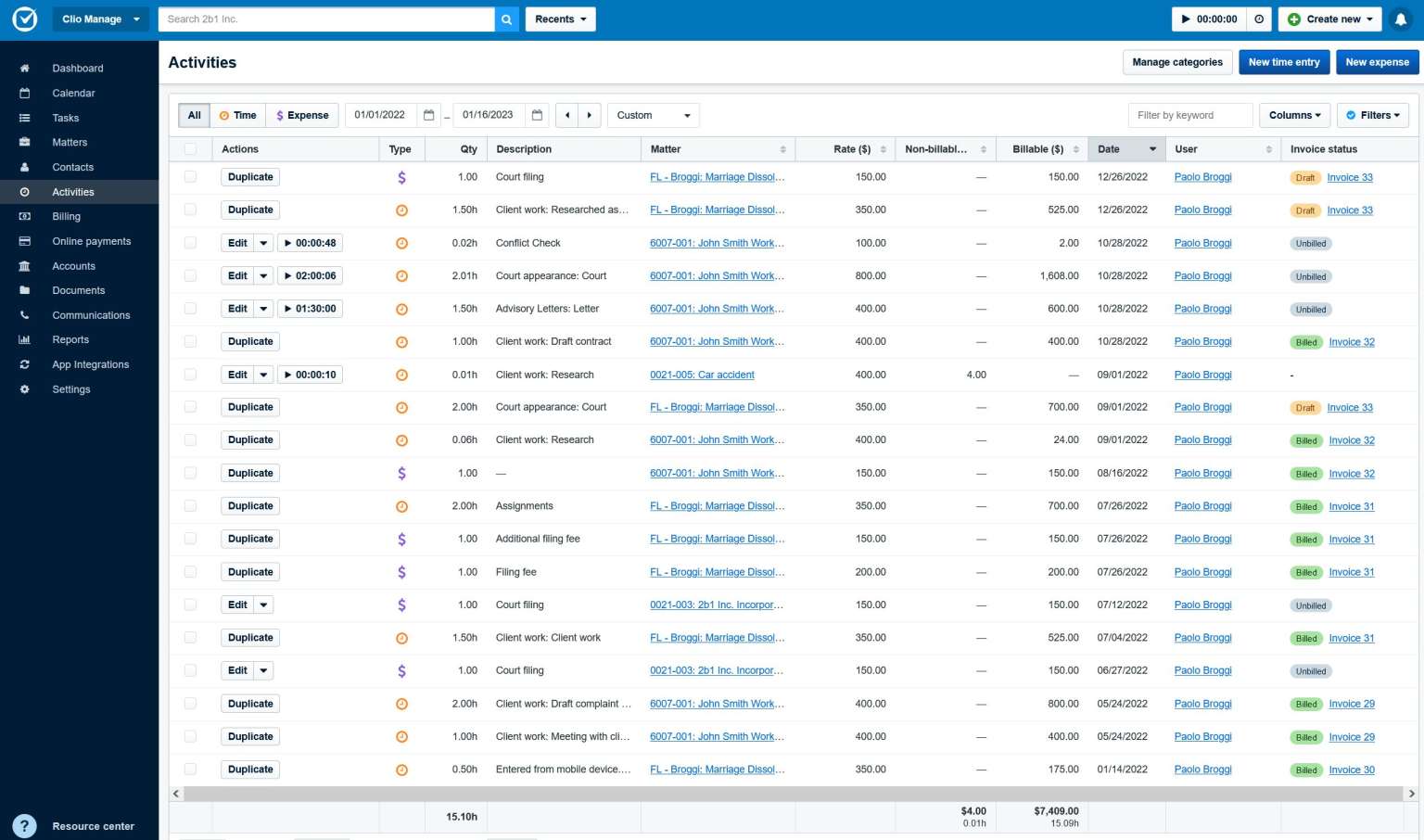Image resolution: width=1424 pixels, height=840 pixels.
Task: Expand the Edit split-button arrow on the Conflict Check row
Action: (263, 243)
